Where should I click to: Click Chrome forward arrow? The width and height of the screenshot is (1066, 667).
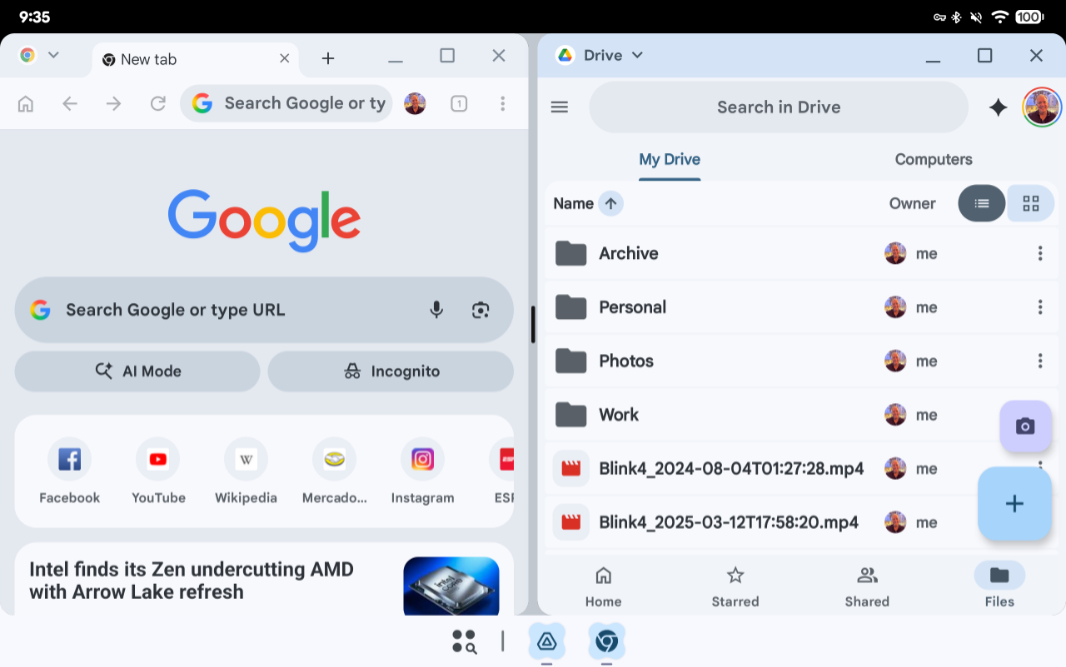tap(114, 104)
